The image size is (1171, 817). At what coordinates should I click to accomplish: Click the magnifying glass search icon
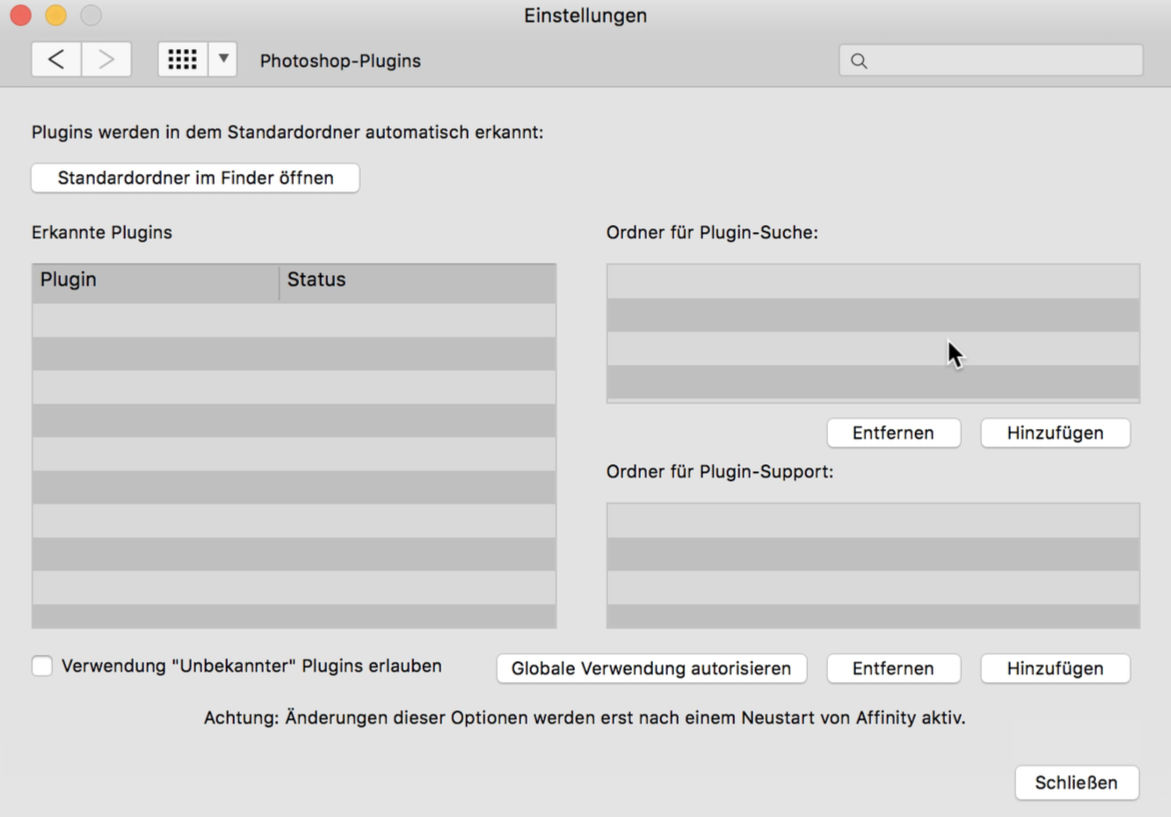[x=859, y=61]
